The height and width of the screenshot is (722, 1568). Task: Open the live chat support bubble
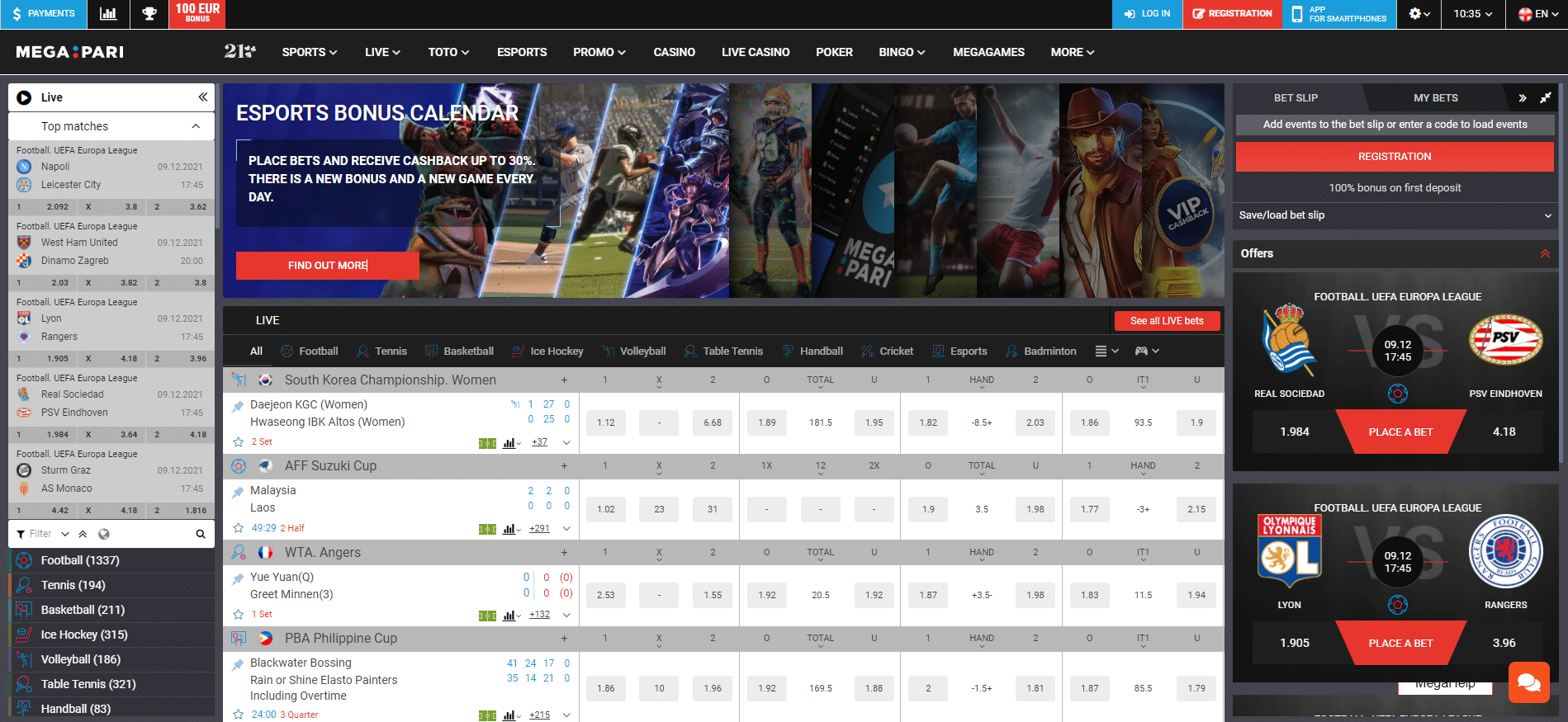point(1529,682)
